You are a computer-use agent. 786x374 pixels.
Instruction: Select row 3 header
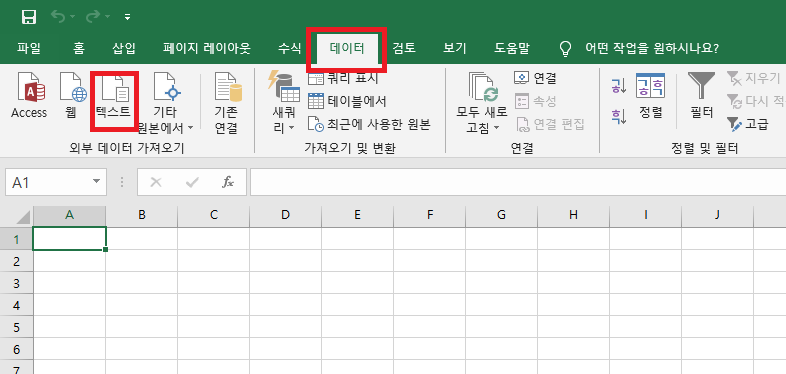coord(17,283)
